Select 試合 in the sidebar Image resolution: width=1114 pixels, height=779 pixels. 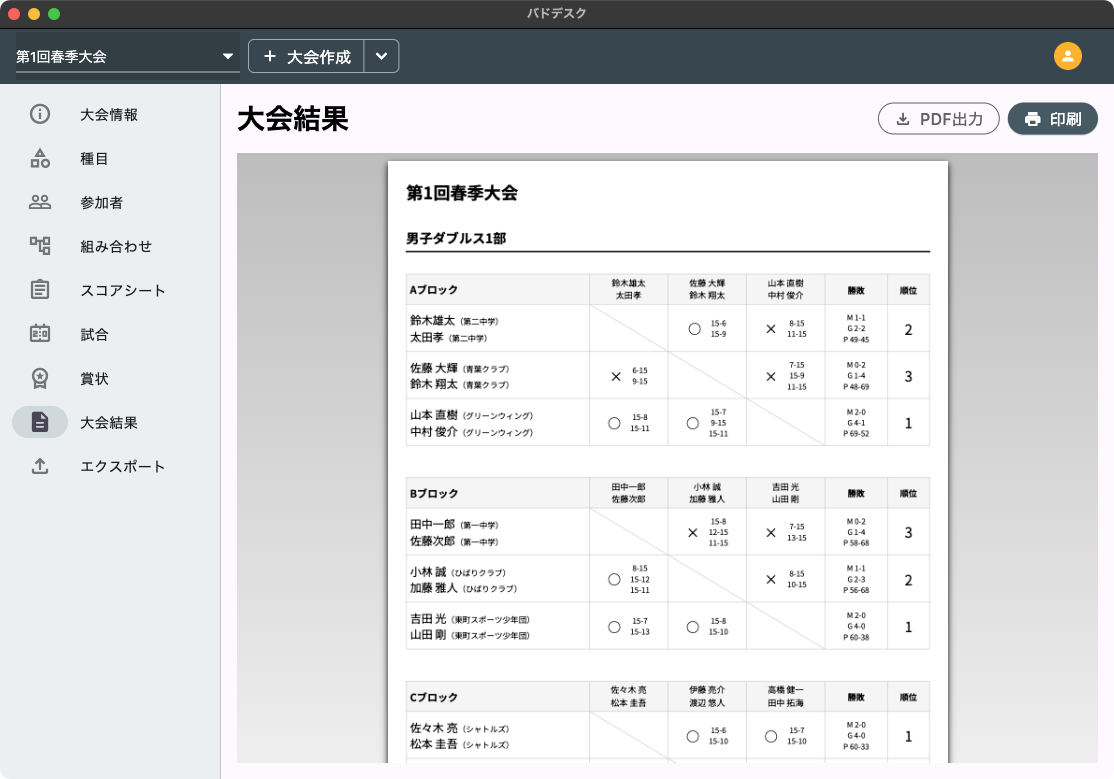pyautogui.click(x=94, y=335)
